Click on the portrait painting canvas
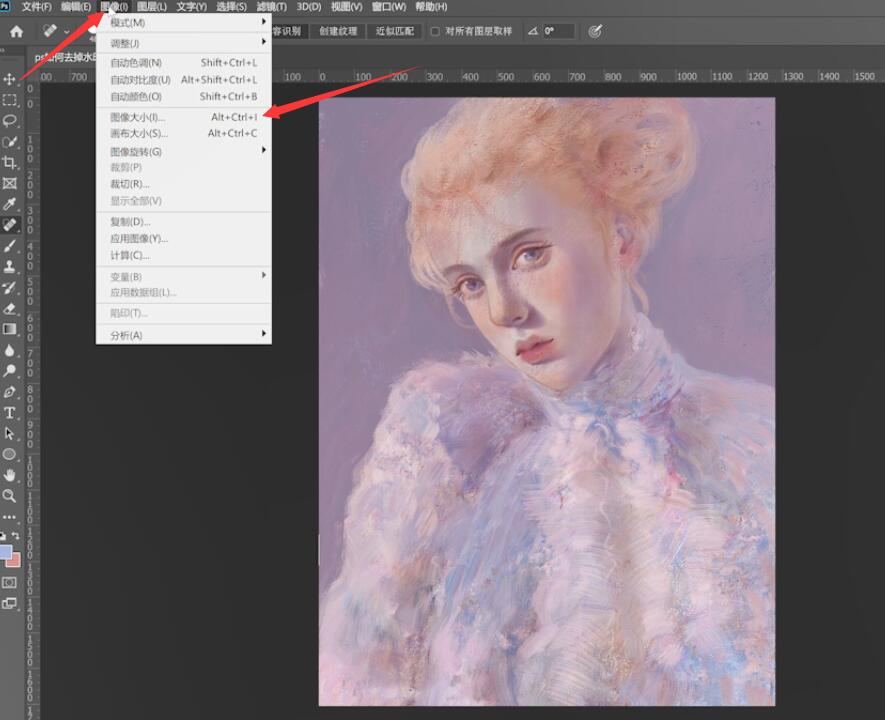This screenshot has width=885, height=720. [546, 401]
